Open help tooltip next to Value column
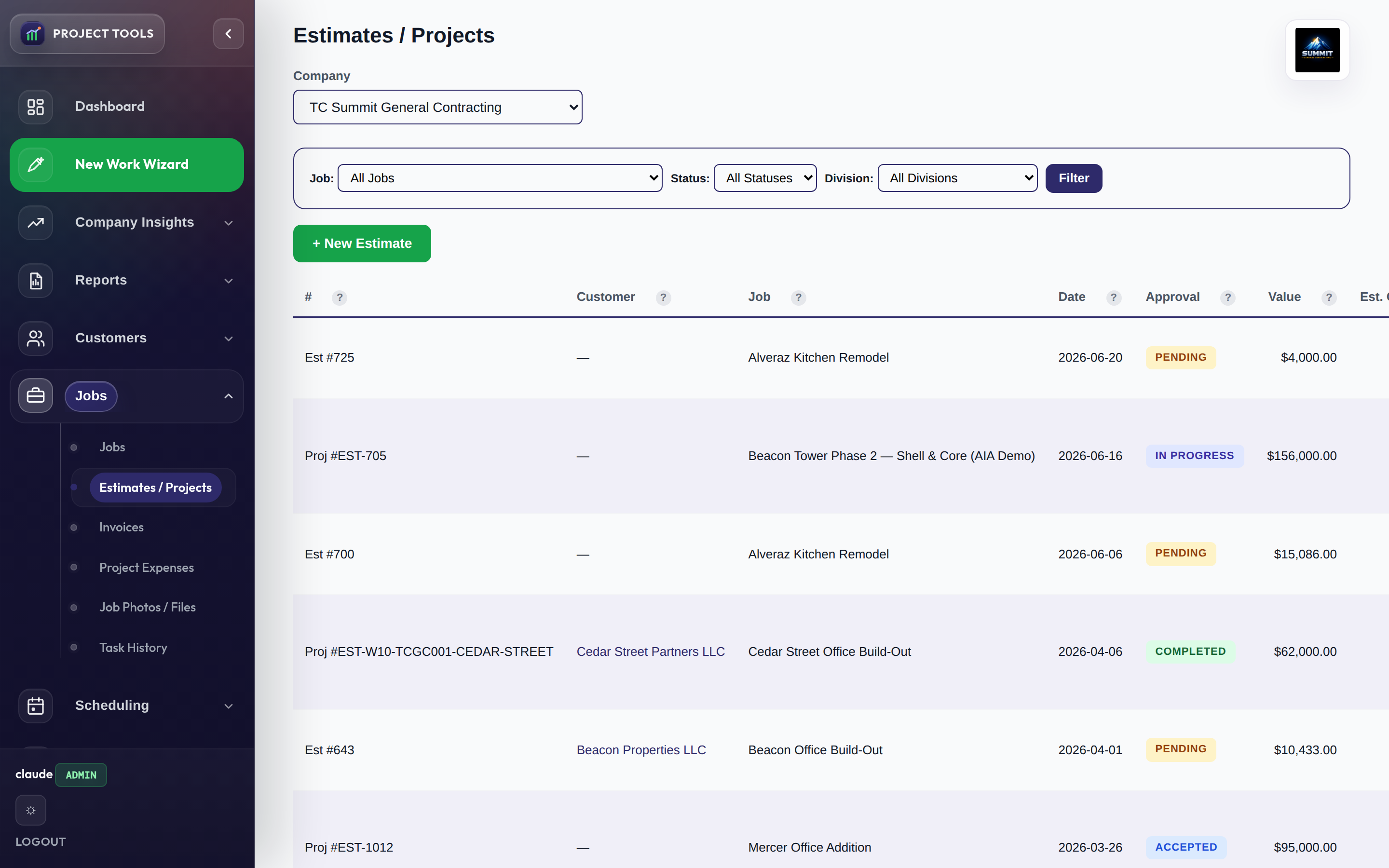Screen dimensions: 1389x868 pyautogui.click(x=1329, y=298)
